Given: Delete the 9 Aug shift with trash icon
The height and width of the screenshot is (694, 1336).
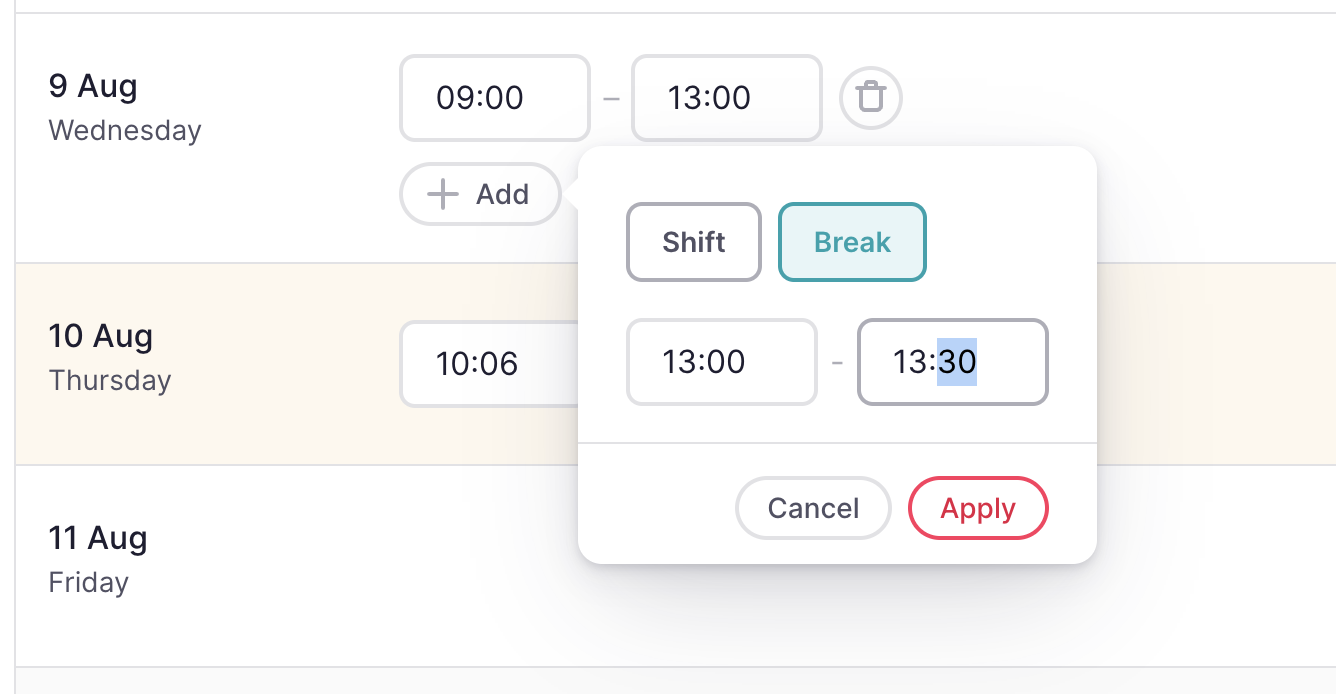Looking at the screenshot, I should click(x=871, y=98).
